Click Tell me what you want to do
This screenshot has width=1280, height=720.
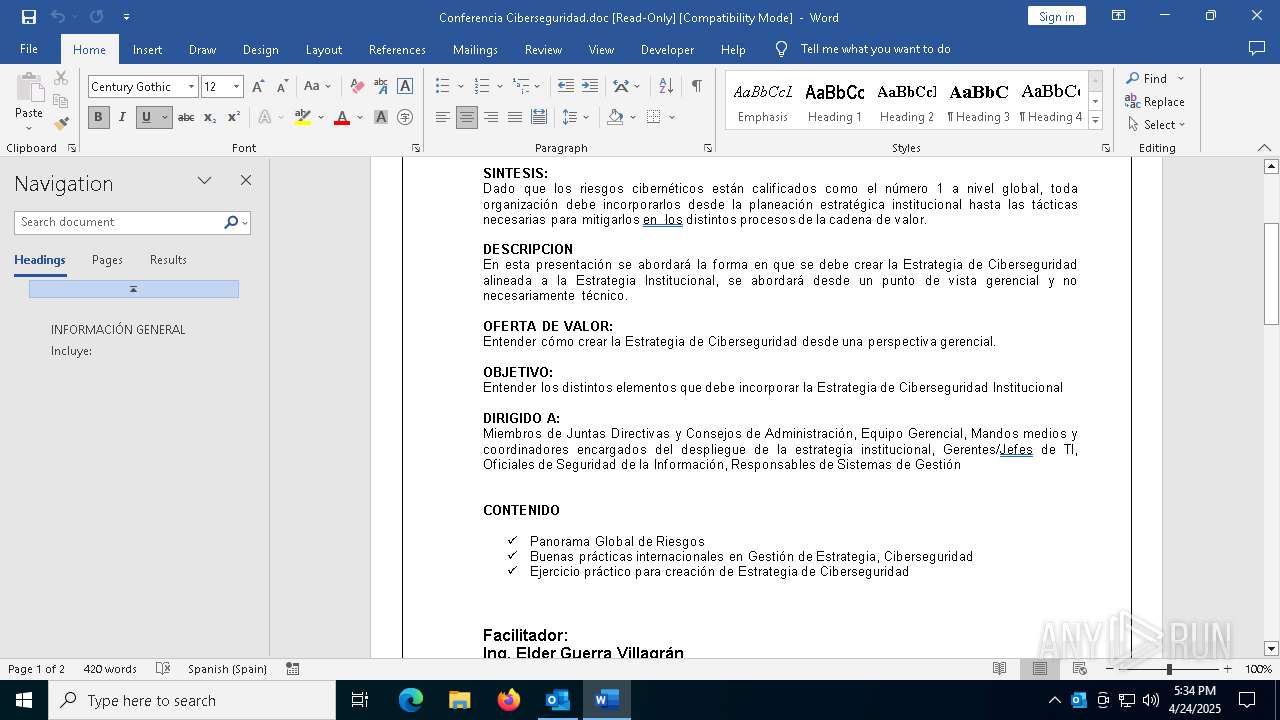[x=875, y=49]
